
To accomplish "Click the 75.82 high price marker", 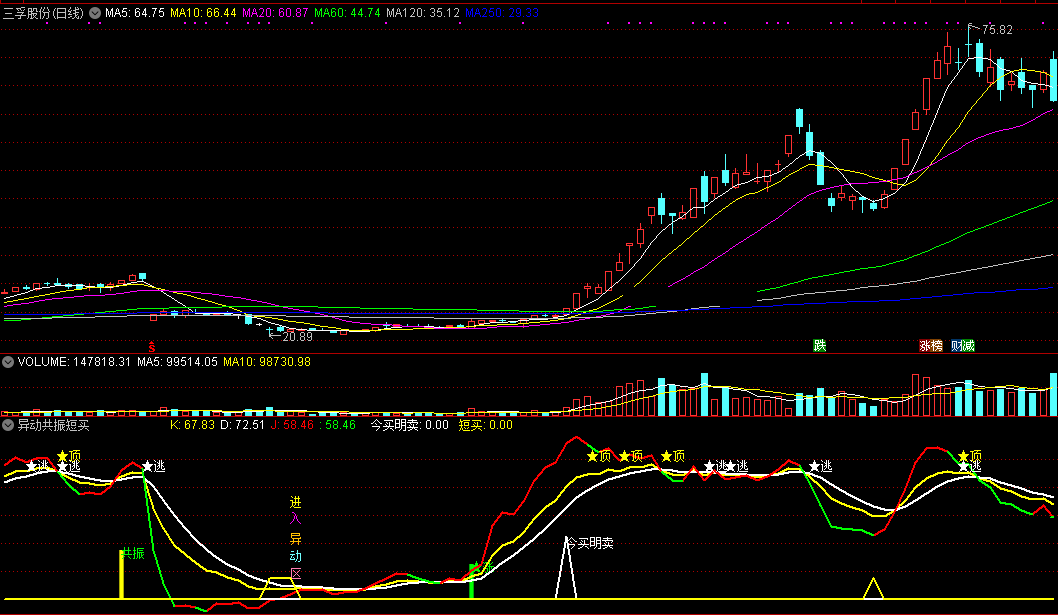I will coord(997,30).
